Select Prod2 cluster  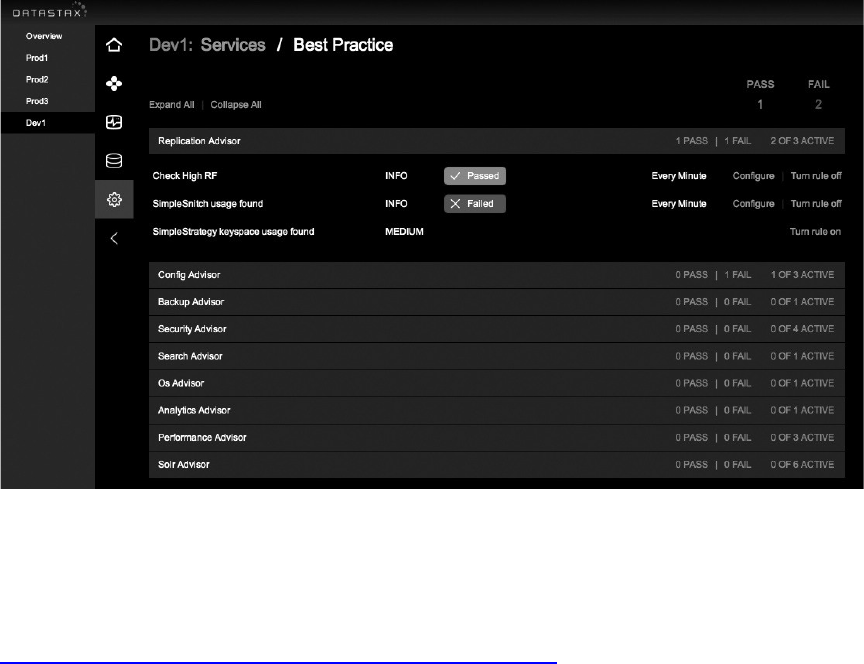pyautogui.click(x=37, y=79)
